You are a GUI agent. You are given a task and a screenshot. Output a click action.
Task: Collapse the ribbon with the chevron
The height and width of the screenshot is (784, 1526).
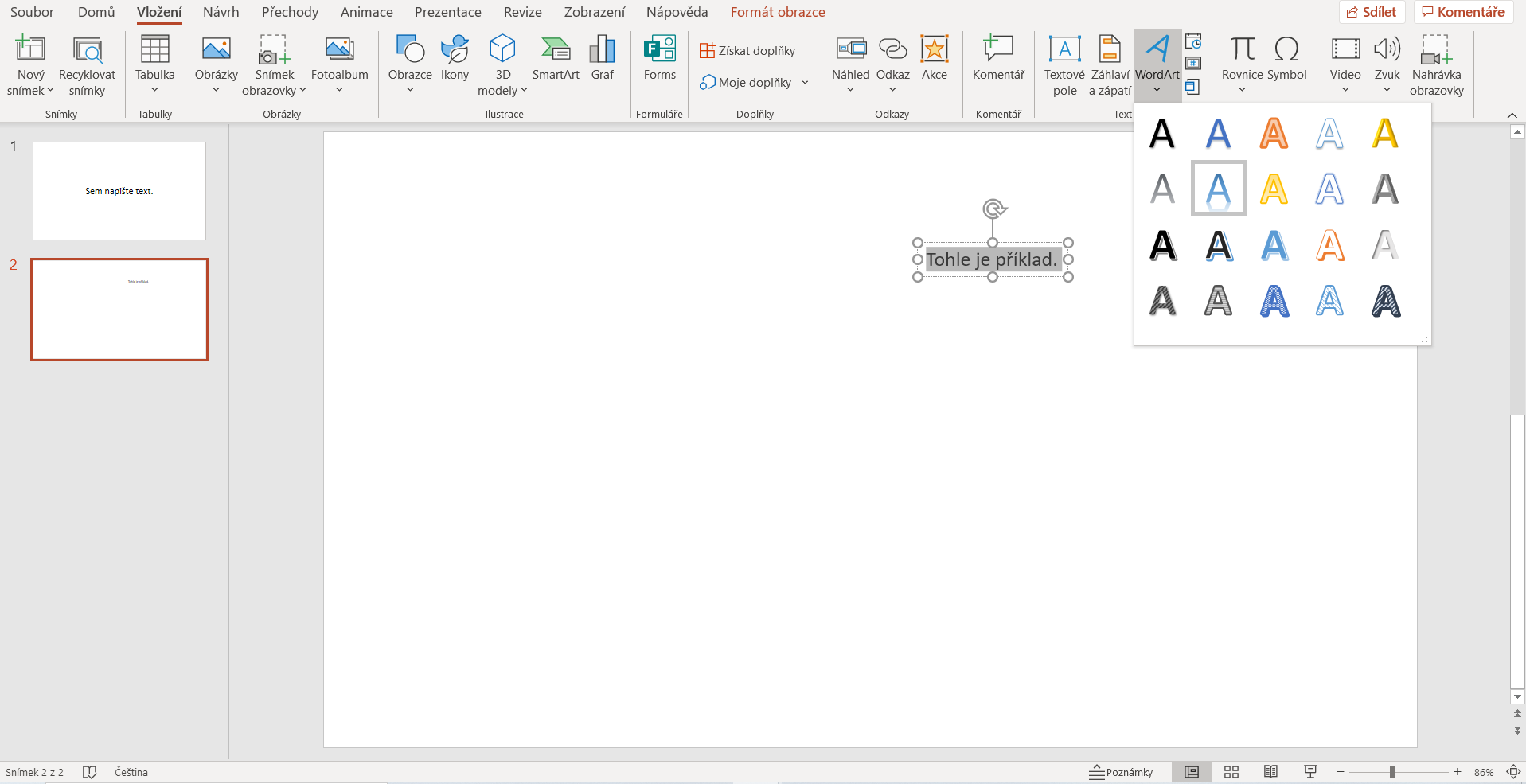pyautogui.click(x=1512, y=114)
